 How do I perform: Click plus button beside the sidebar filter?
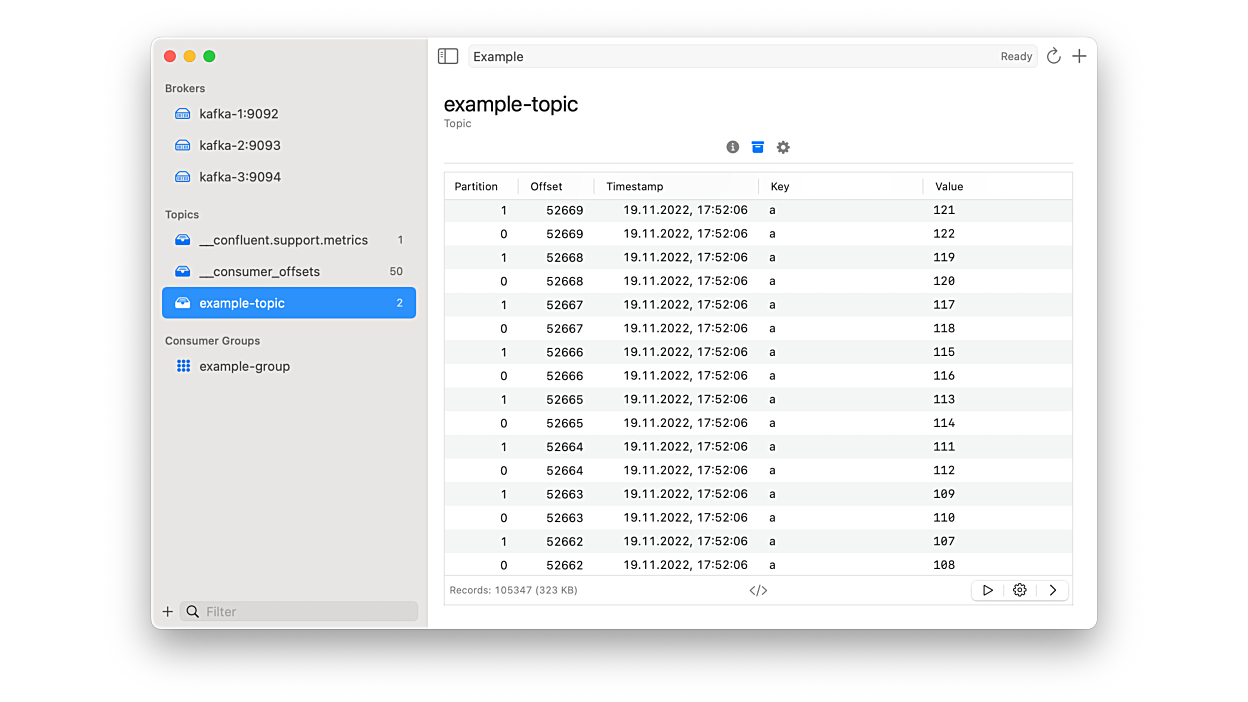tap(167, 611)
